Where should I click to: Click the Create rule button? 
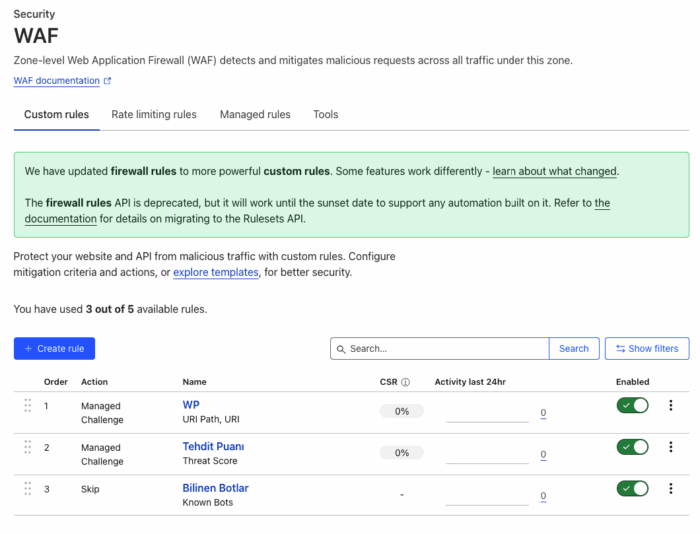coord(54,348)
